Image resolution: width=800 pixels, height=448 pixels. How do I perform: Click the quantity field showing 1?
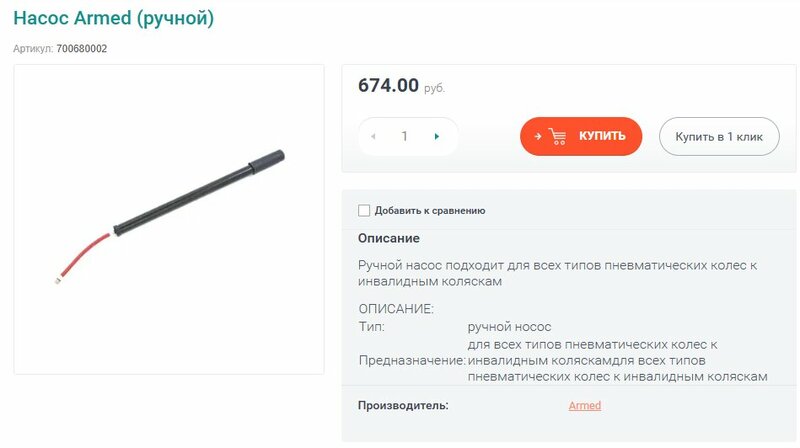pos(405,136)
